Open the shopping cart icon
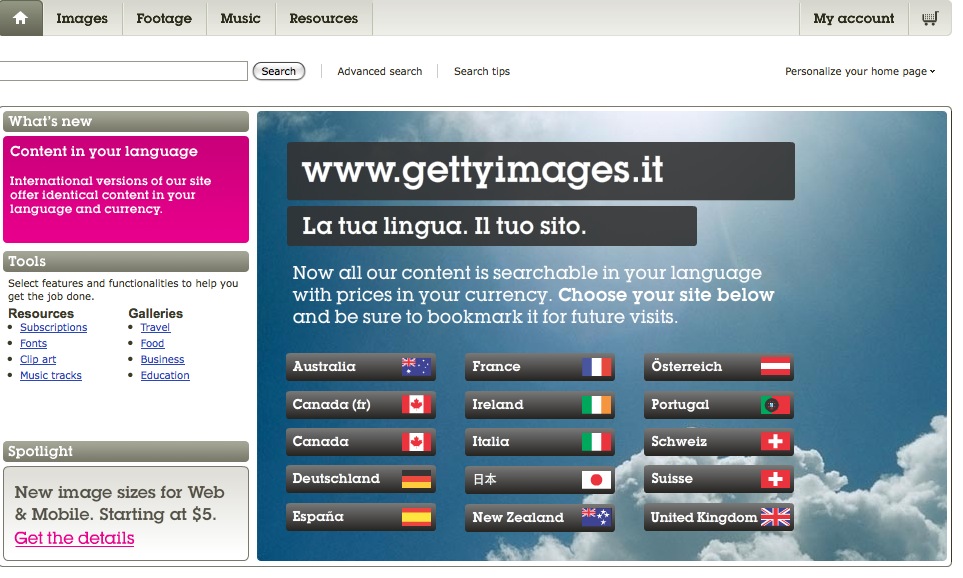The image size is (963, 578). tap(930, 18)
